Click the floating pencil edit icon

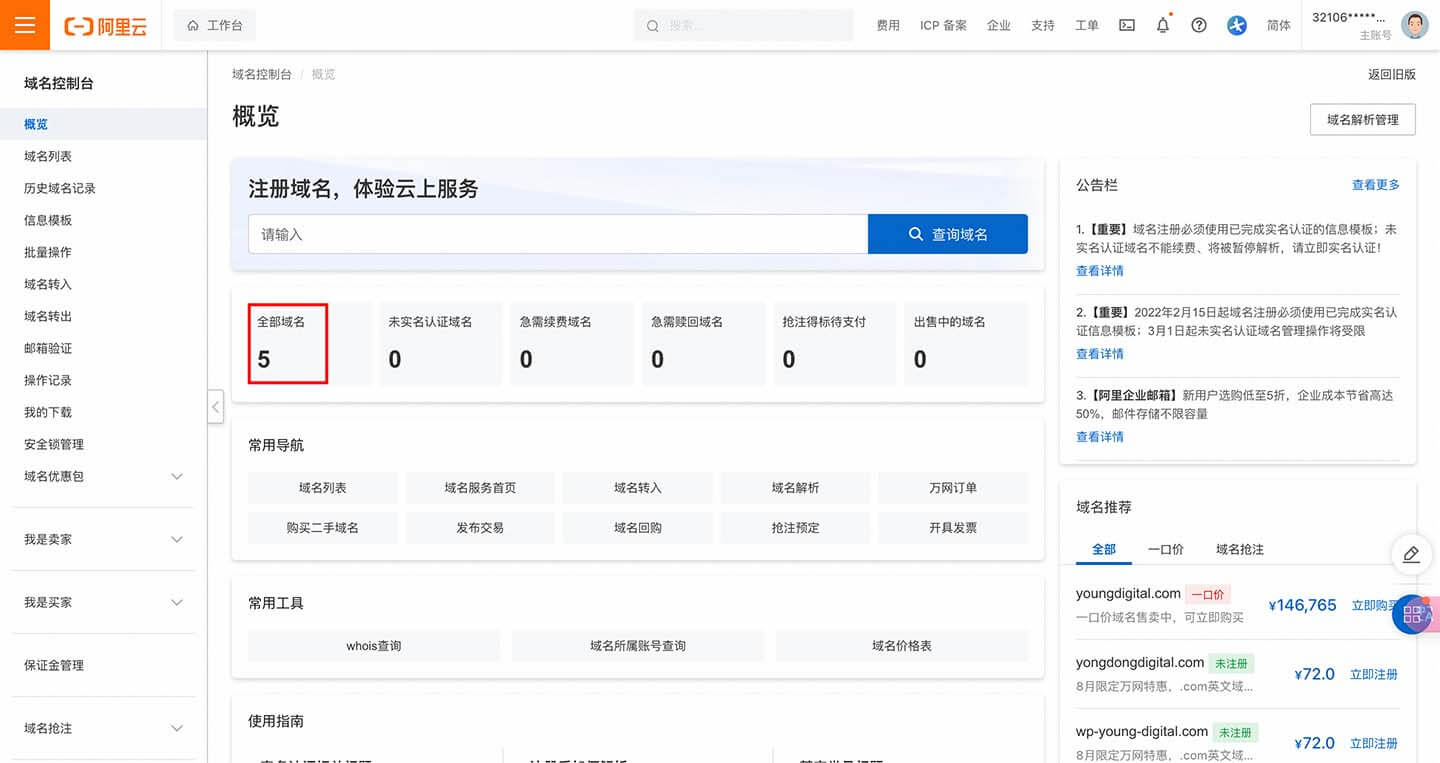(1411, 554)
